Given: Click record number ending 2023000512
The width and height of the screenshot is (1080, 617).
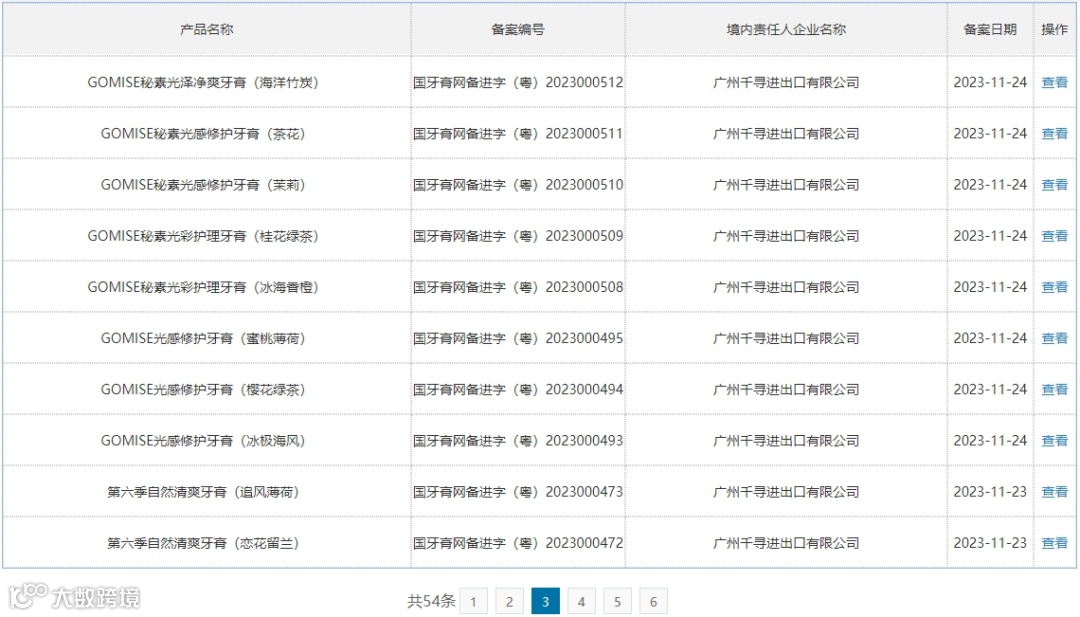Looking at the screenshot, I should pyautogui.click(x=518, y=83).
